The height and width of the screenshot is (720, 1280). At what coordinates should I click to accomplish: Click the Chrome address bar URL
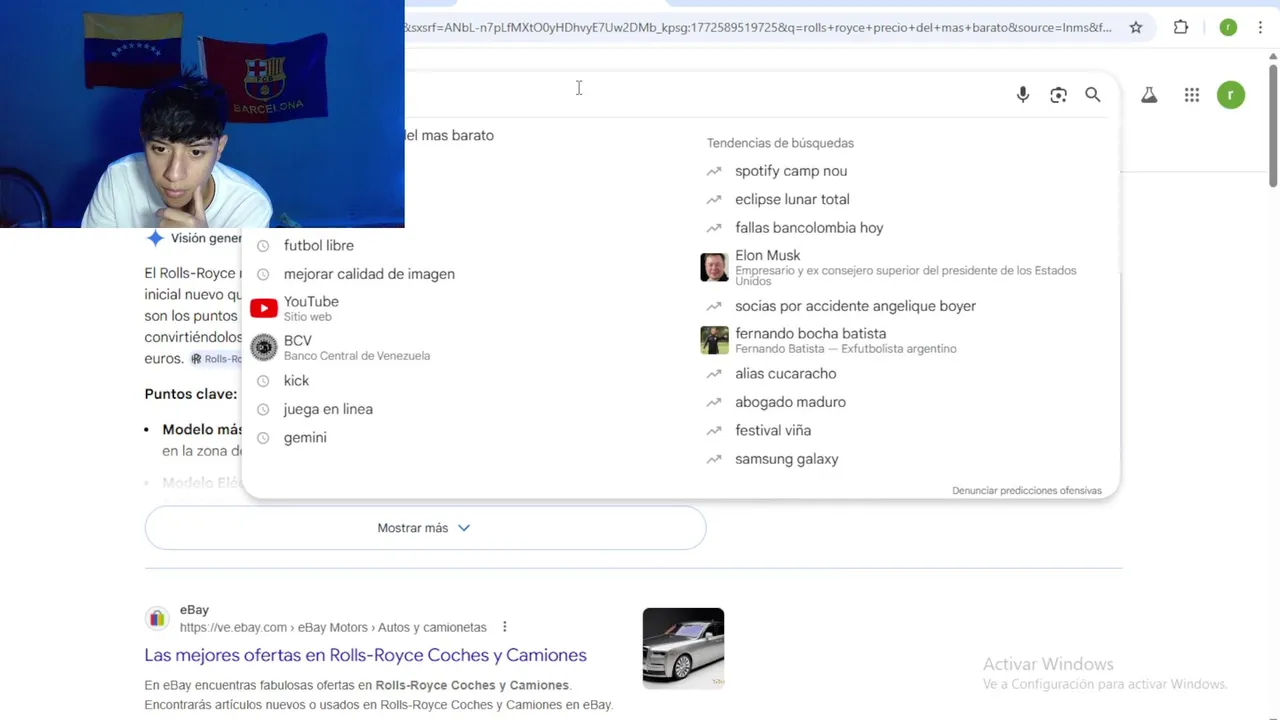click(x=757, y=28)
